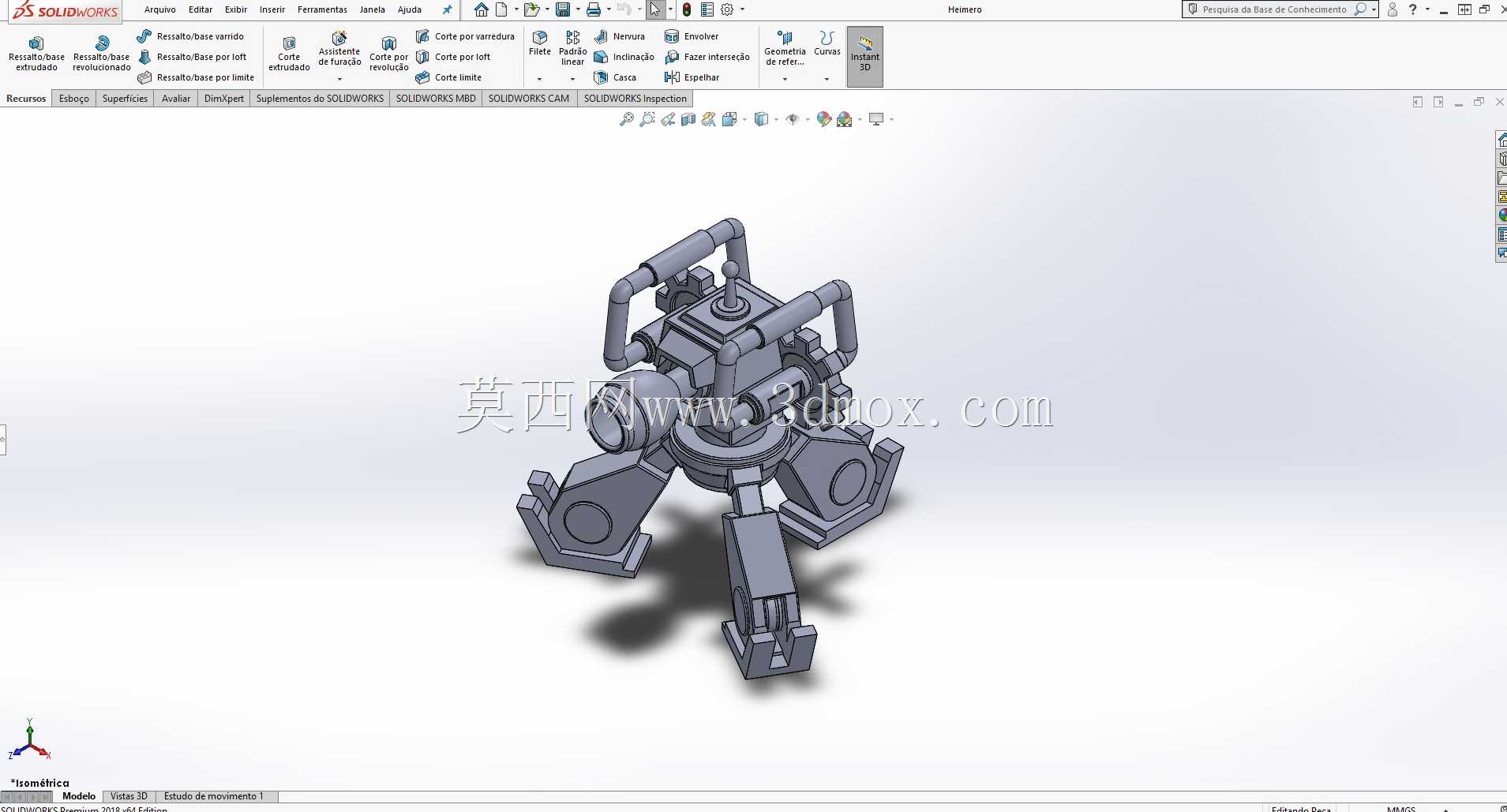This screenshot has width=1507, height=812.
Task: Click the Rebuild traffic light icon
Action: [687, 9]
